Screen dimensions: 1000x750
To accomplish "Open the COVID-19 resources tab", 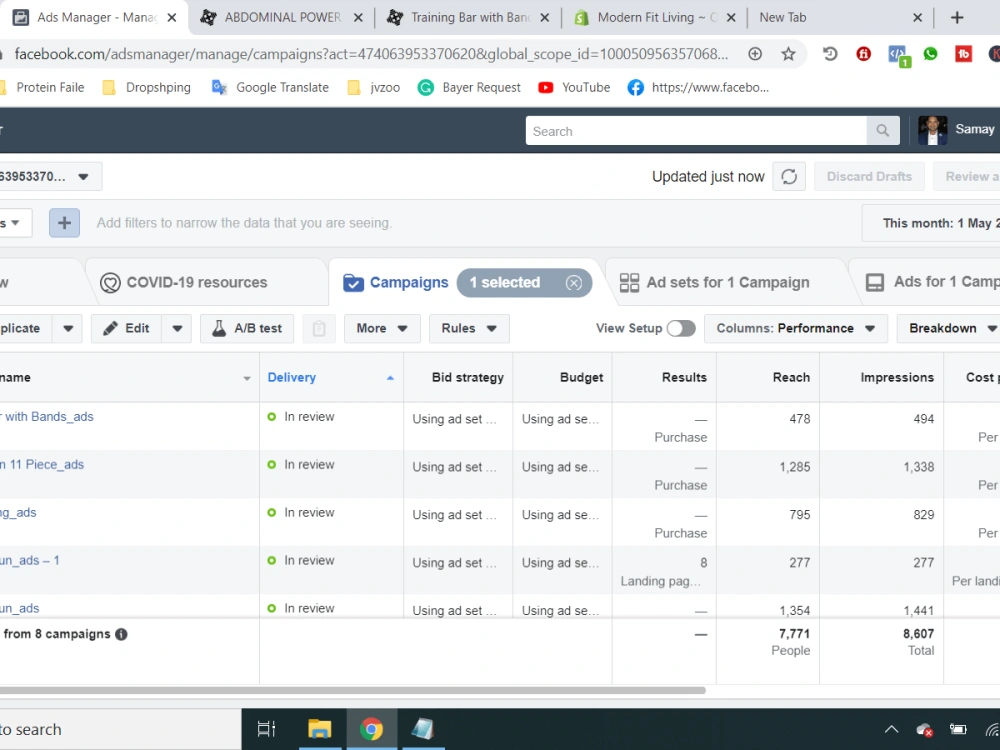I will (x=184, y=283).
